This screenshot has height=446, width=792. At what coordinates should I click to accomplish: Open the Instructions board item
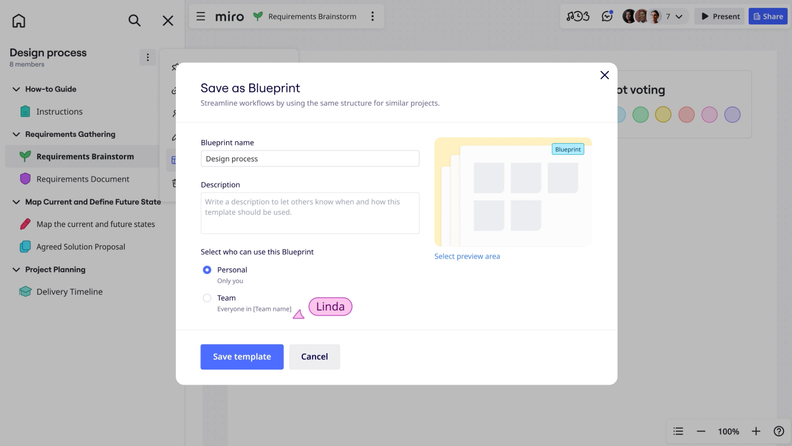(x=59, y=111)
